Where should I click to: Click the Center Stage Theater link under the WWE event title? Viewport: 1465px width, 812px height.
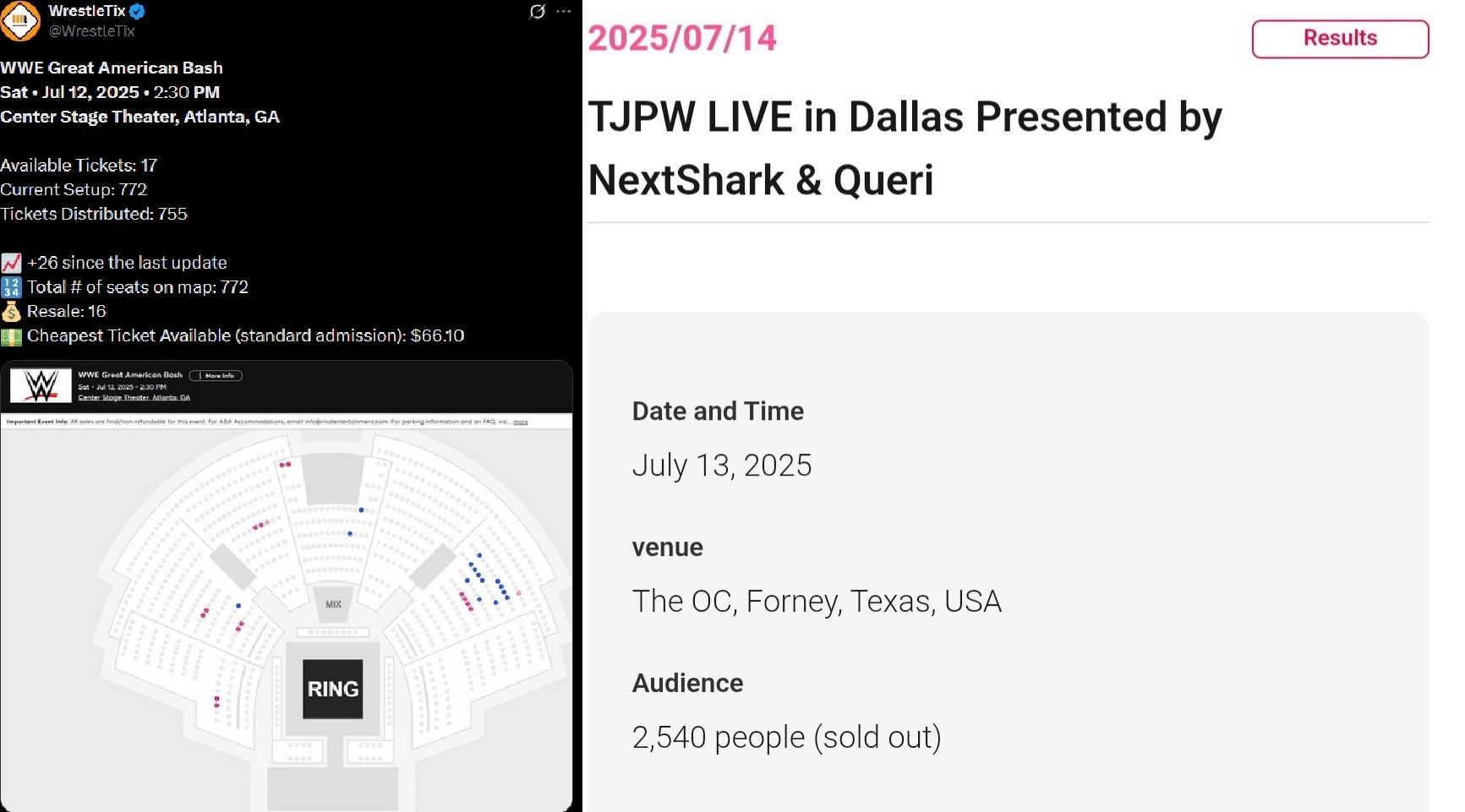(134, 397)
